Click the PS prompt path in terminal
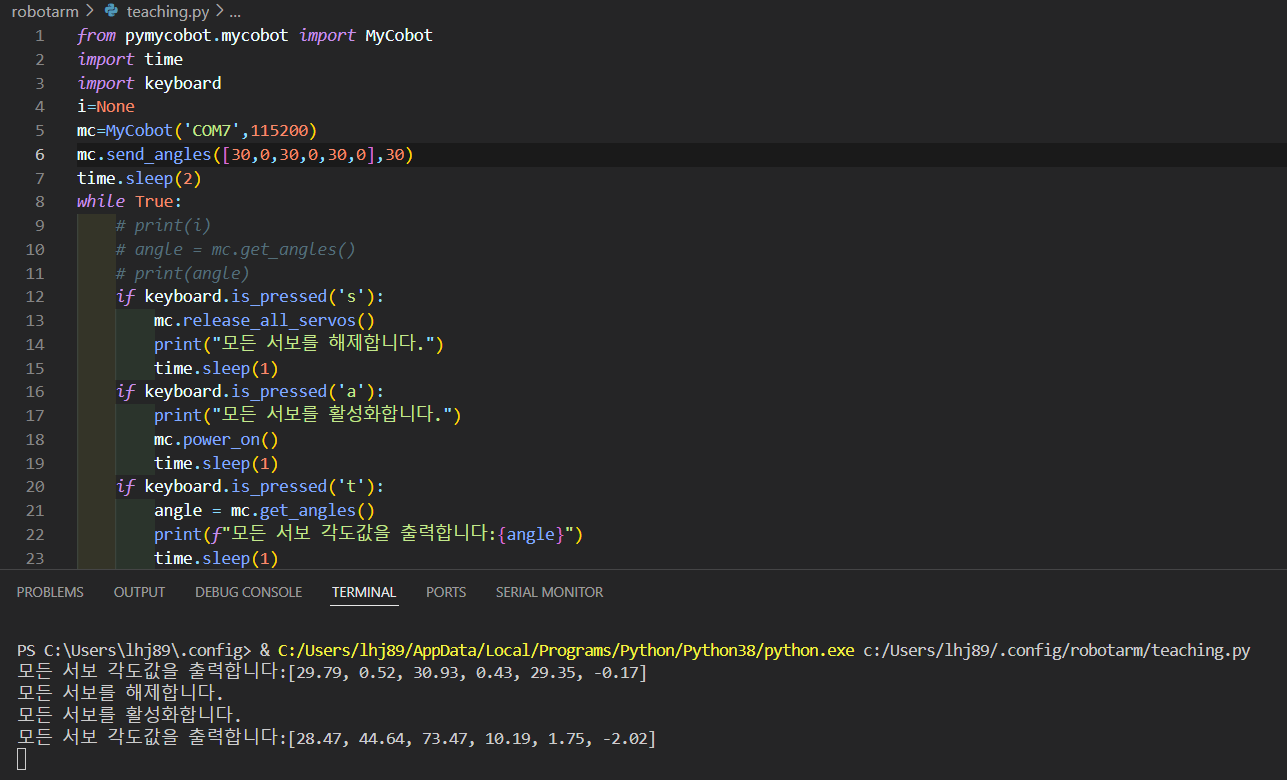The height and width of the screenshot is (780, 1287). click(134, 651)
